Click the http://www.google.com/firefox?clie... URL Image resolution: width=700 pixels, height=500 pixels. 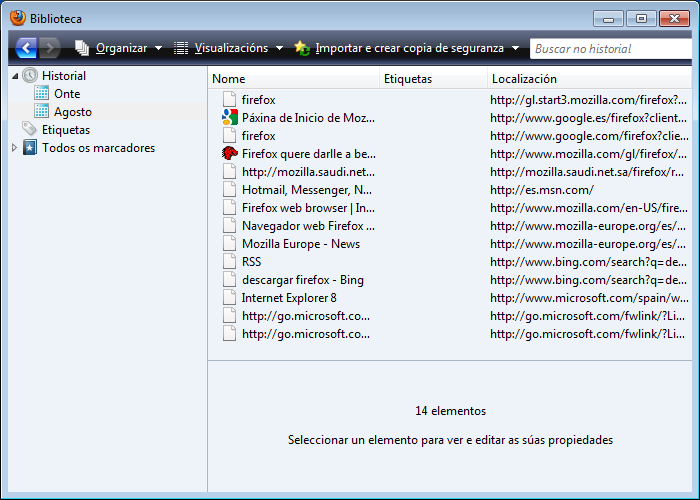[589, 136]
